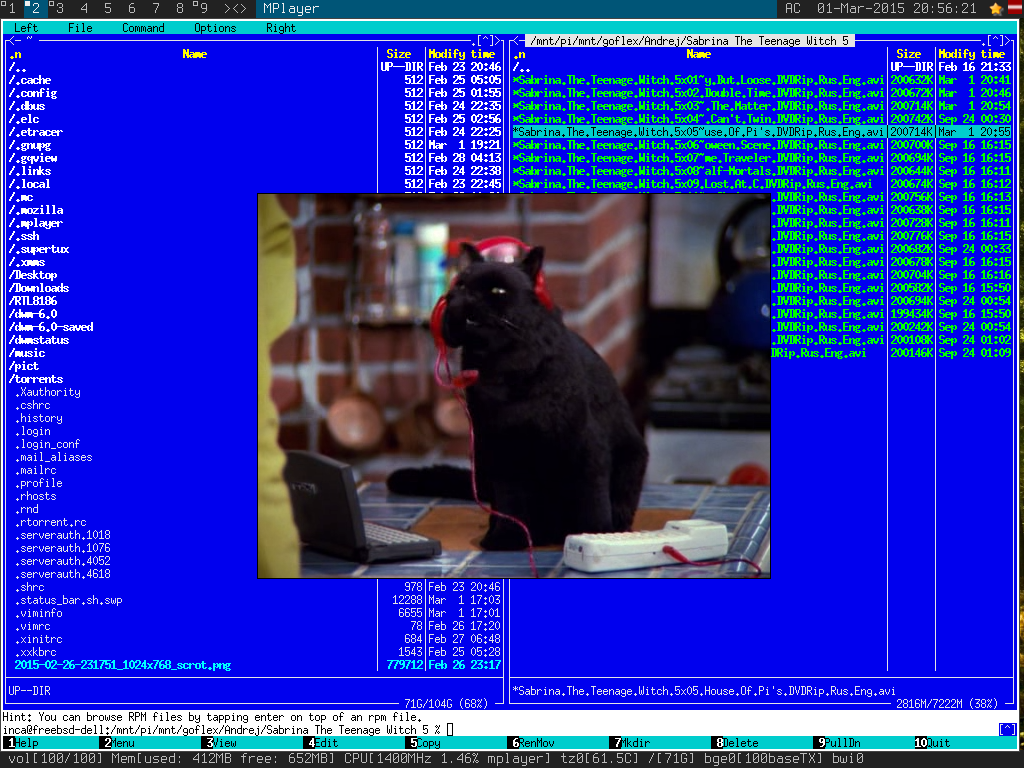Click the dwm layout symbol ><>
The height and width of the screenshot is (768, 1024).
click(x=235, y=8)
